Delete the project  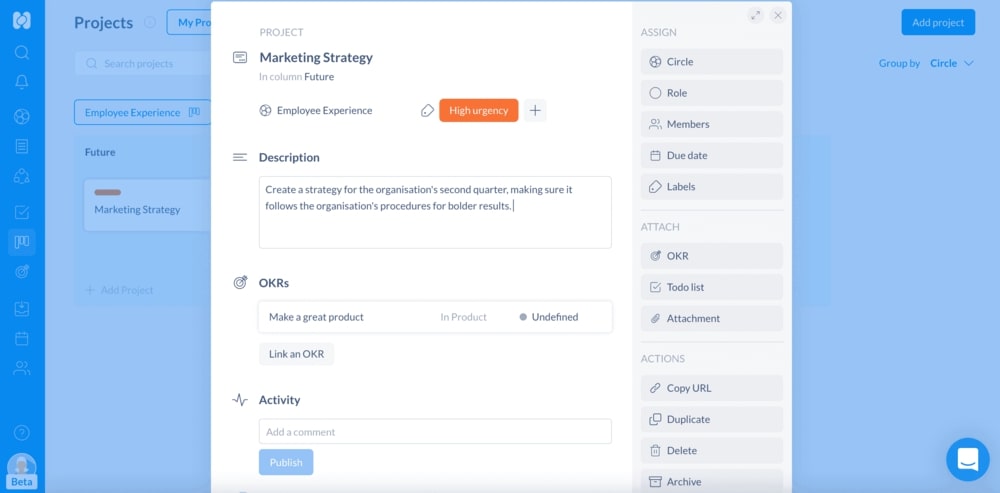[x=712, y=450]
